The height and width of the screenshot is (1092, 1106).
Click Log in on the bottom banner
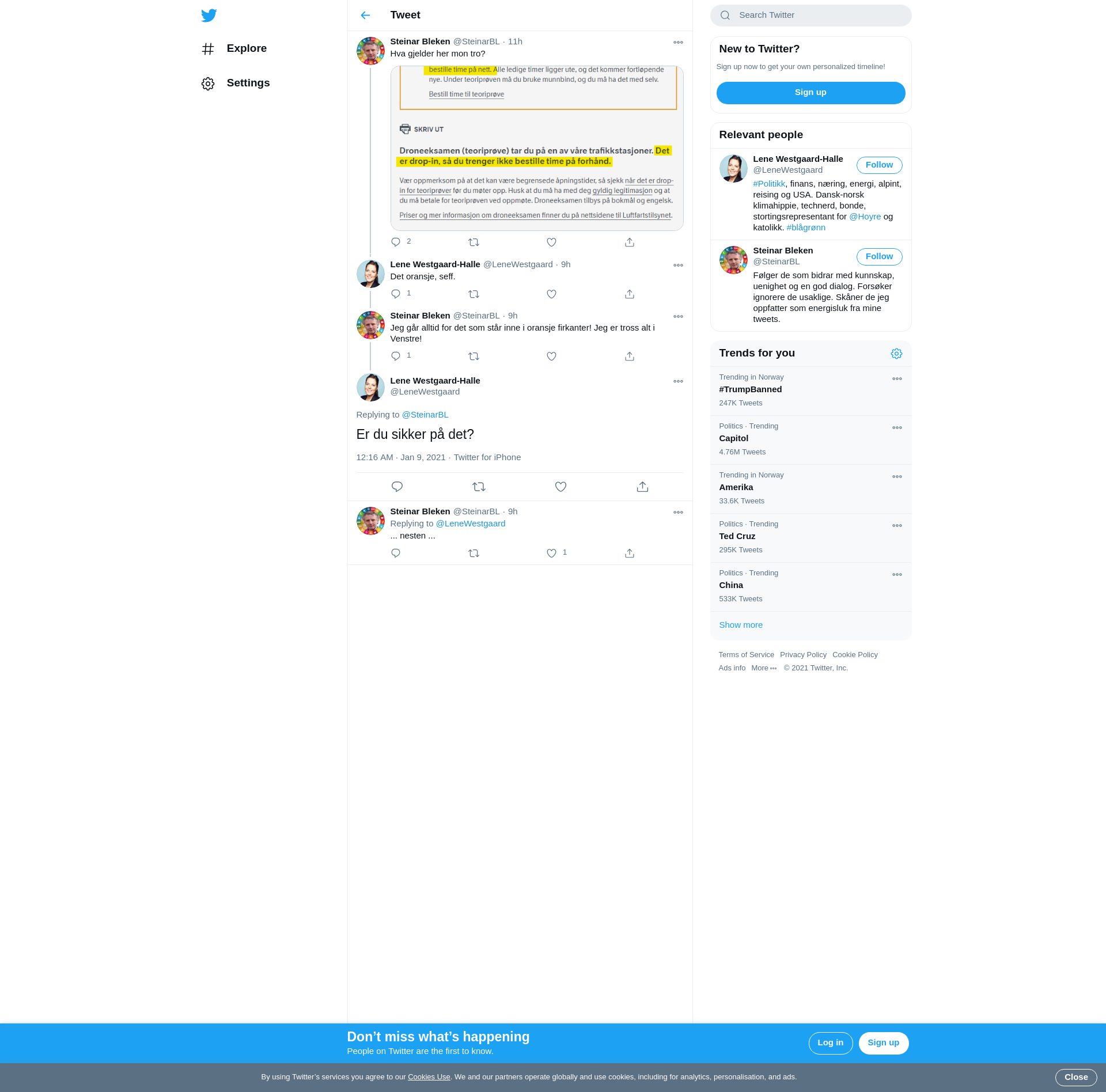(830, 1043)
